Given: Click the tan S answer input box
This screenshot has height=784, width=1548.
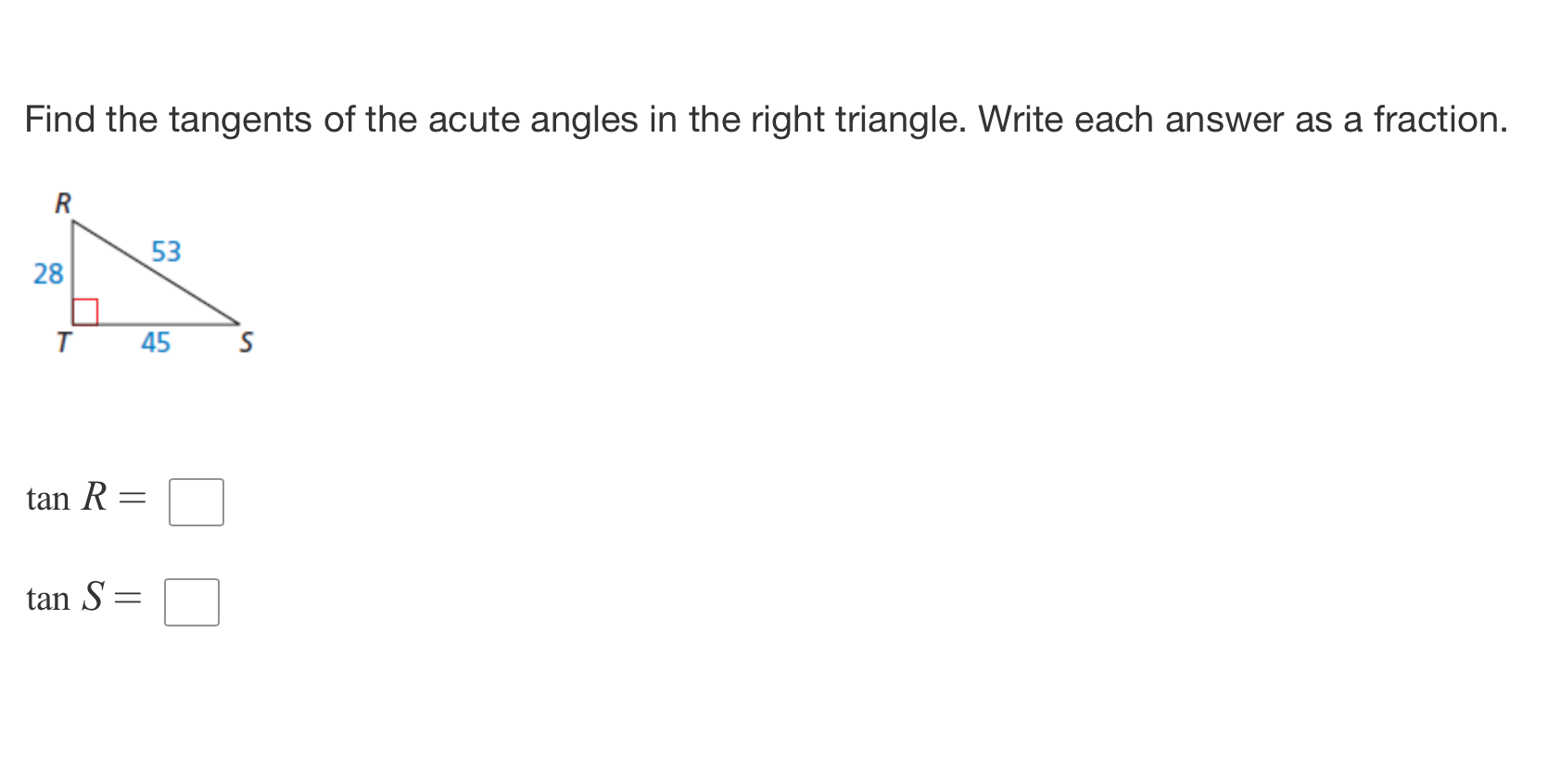Looking at the screenshot, I should (191, 601).
